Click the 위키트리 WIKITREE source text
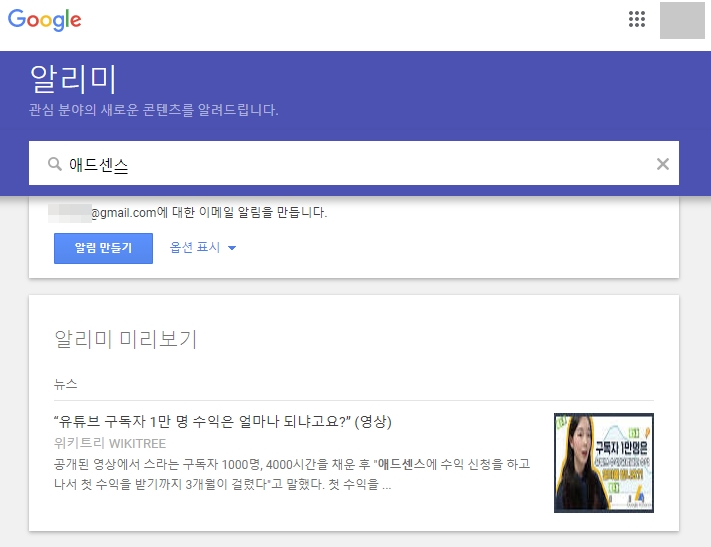 [x=110, y=443]
